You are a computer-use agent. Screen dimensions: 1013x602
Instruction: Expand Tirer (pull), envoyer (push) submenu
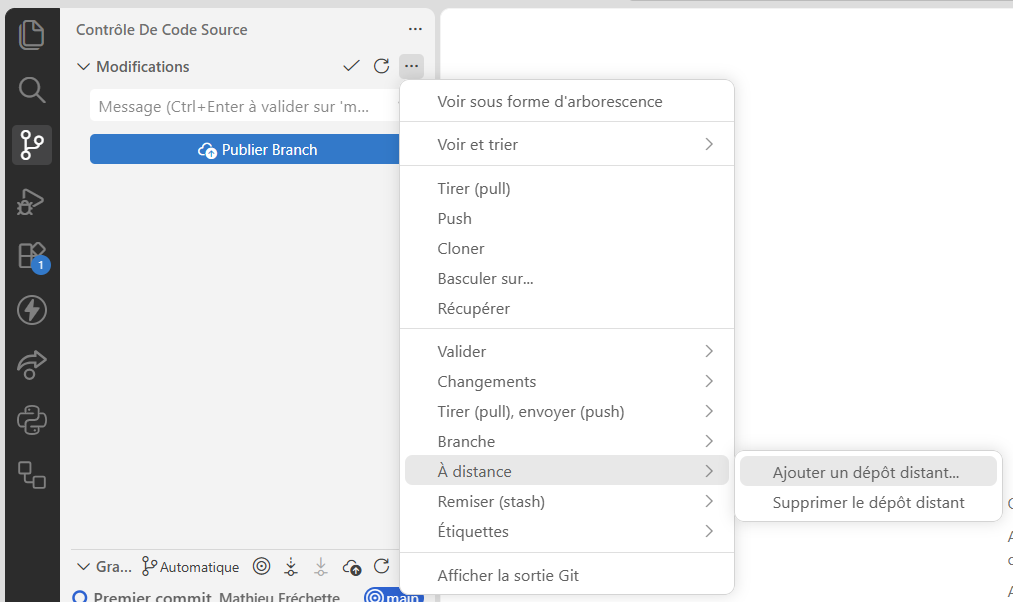[567, 411]
